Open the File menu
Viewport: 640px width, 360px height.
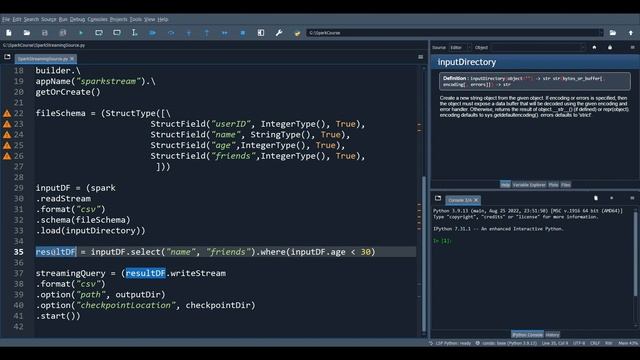click(x=6, y=19)
